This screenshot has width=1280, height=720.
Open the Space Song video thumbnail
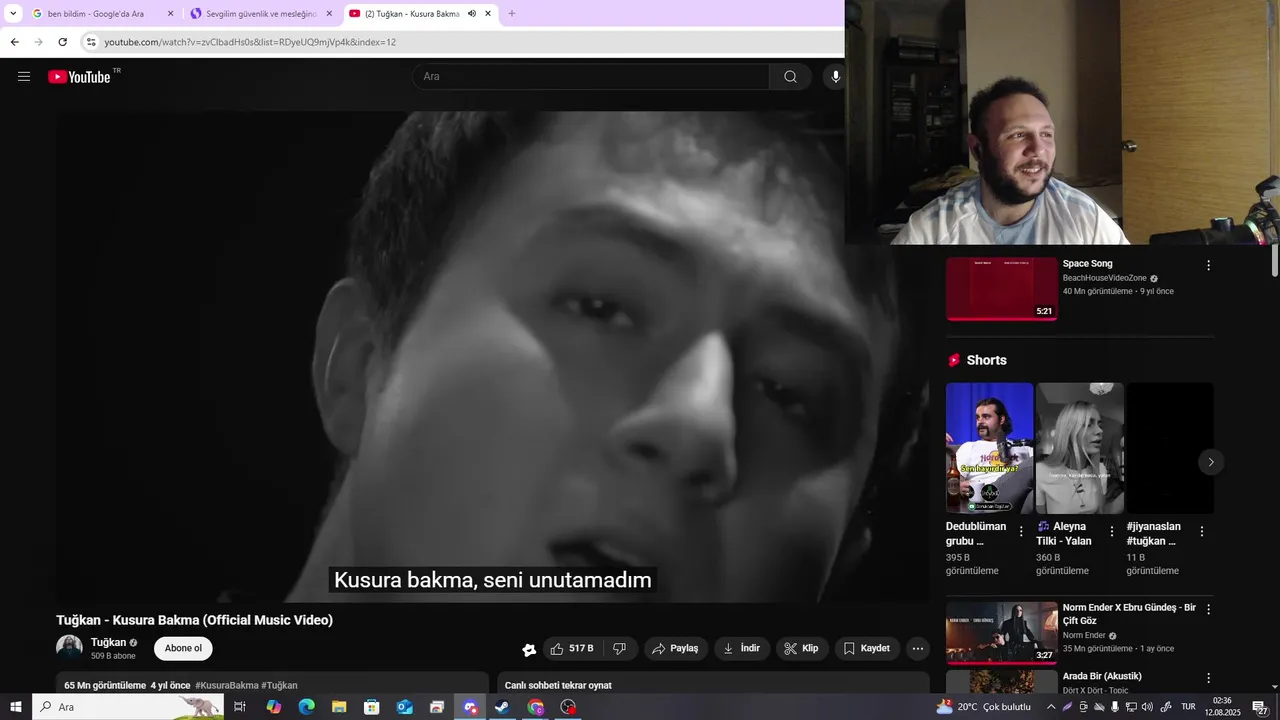pyautogui.click(x=1002, y=289)
